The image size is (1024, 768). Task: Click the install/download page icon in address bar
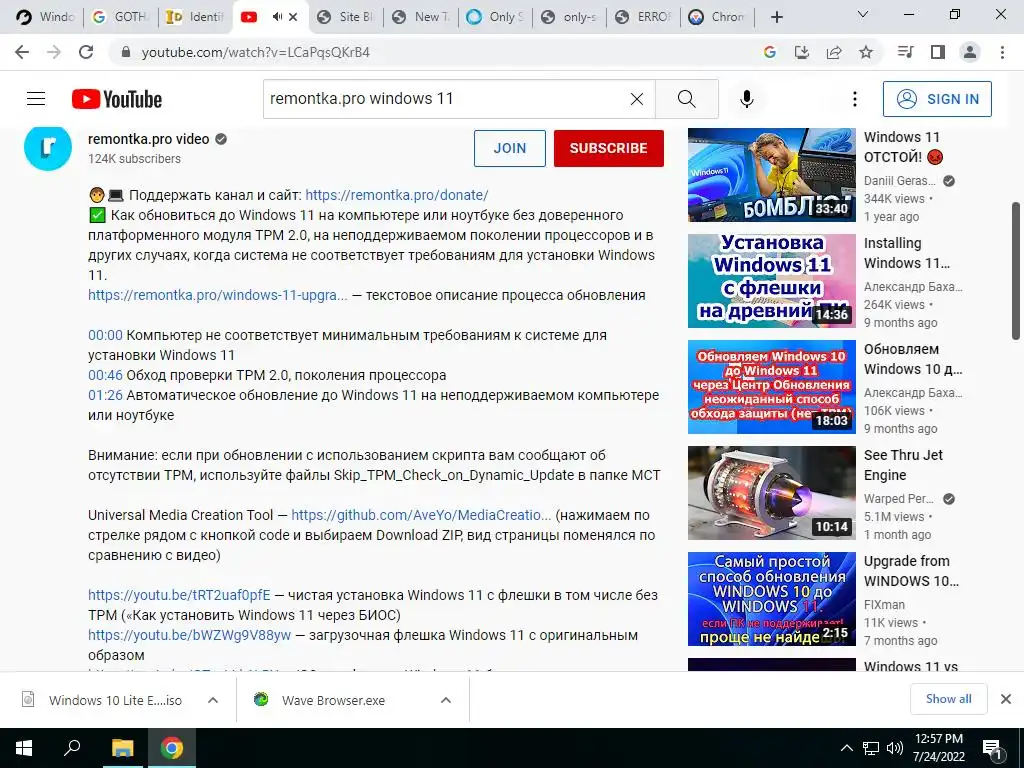click(x=802, y=52)
